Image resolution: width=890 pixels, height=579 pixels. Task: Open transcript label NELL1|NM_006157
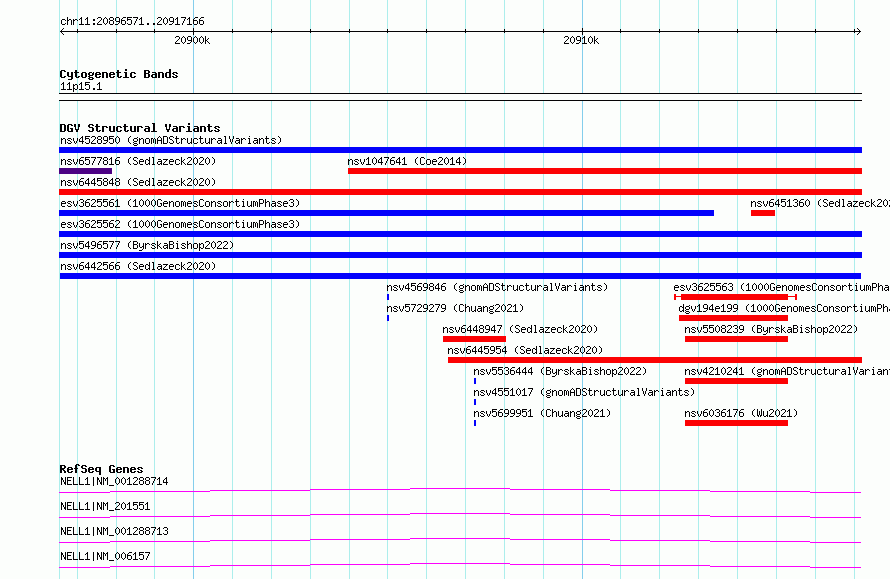pos(105,556)
